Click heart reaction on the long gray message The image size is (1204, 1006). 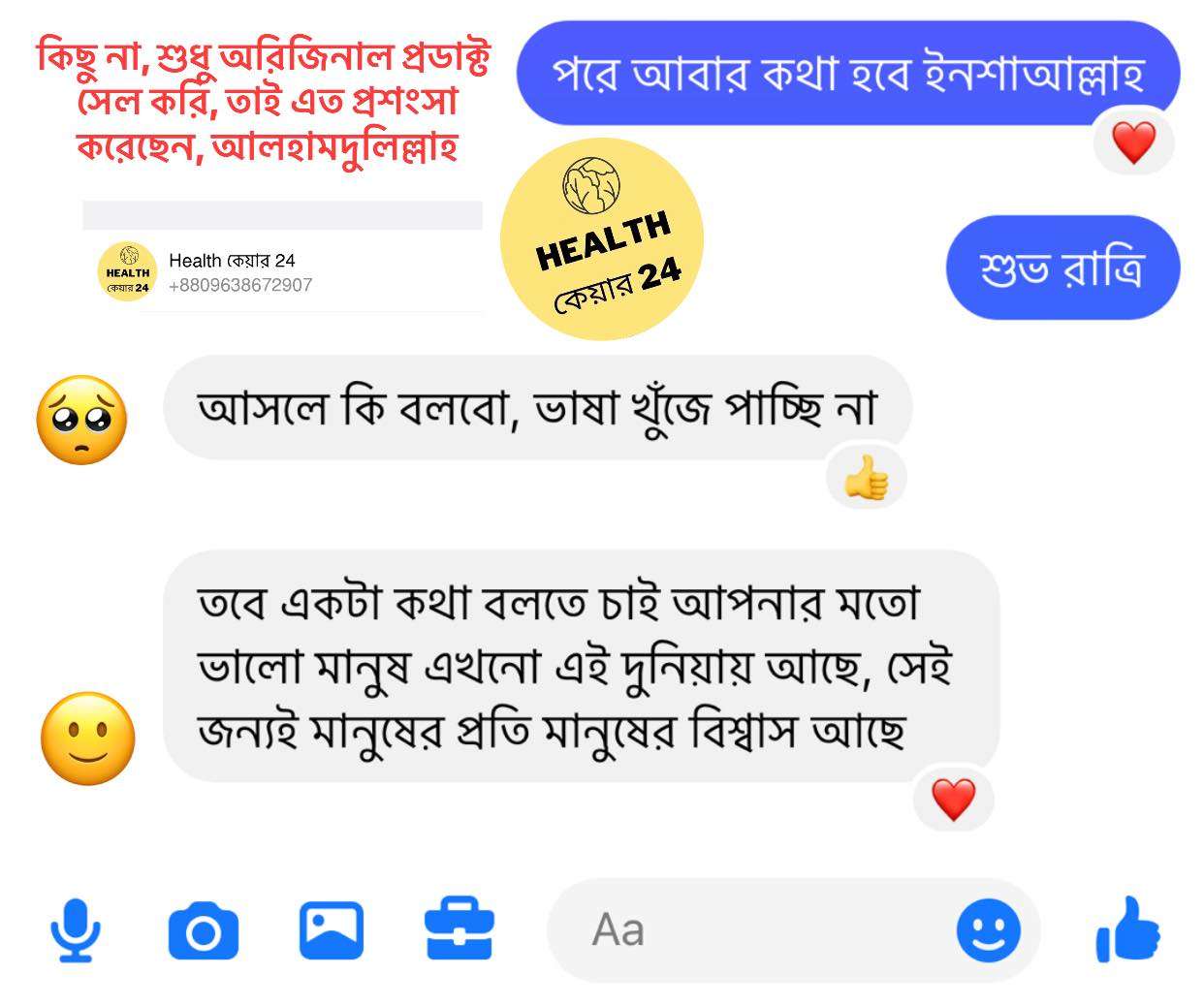point(953,800)
